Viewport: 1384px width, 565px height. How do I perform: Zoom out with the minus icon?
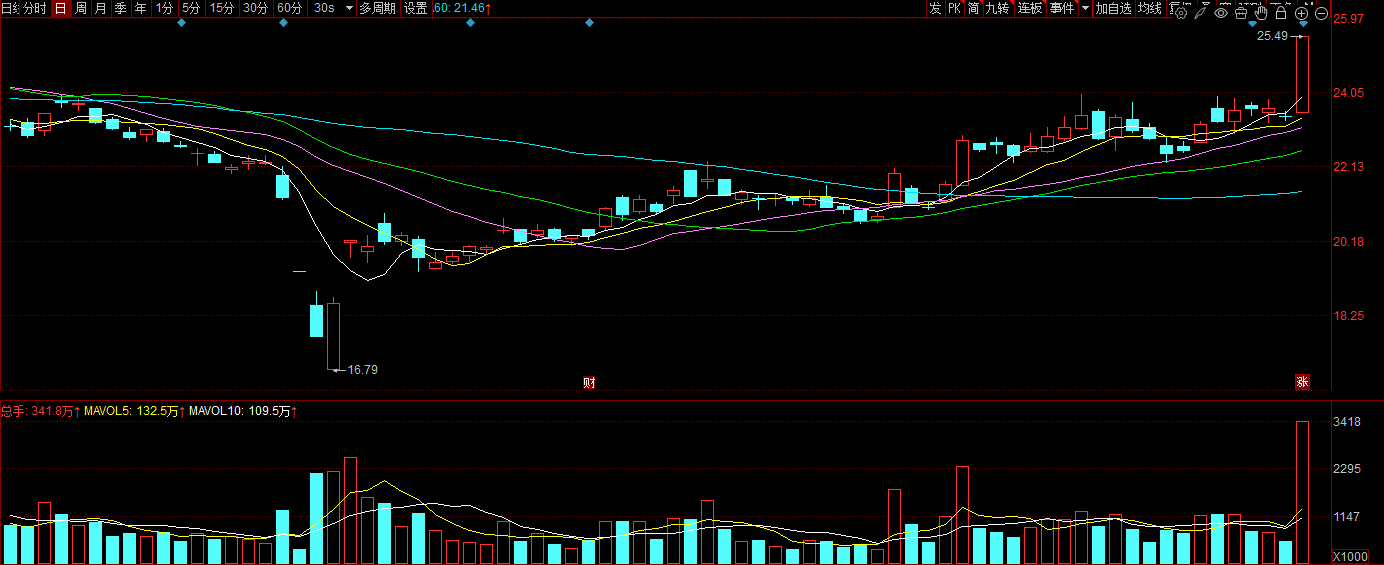[x=1321, y=13]
